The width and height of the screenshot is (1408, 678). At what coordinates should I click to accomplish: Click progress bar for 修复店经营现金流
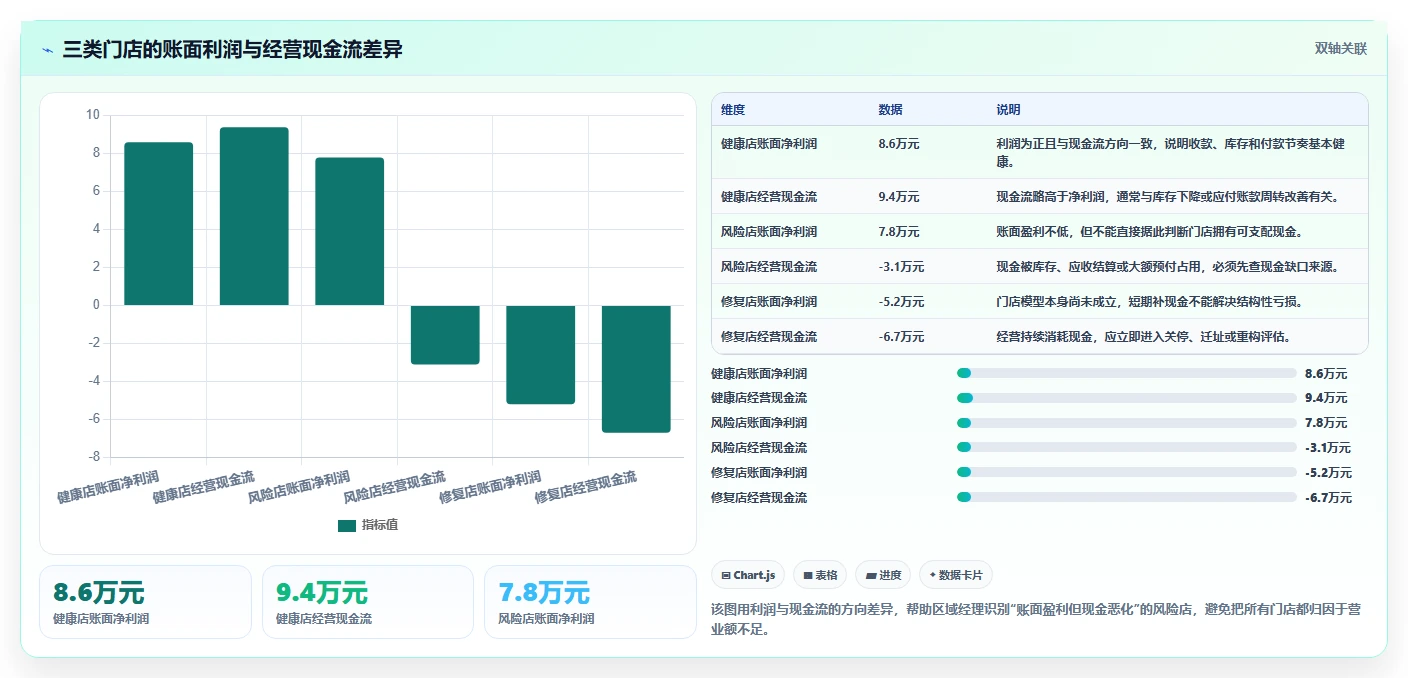point(1127,497)
